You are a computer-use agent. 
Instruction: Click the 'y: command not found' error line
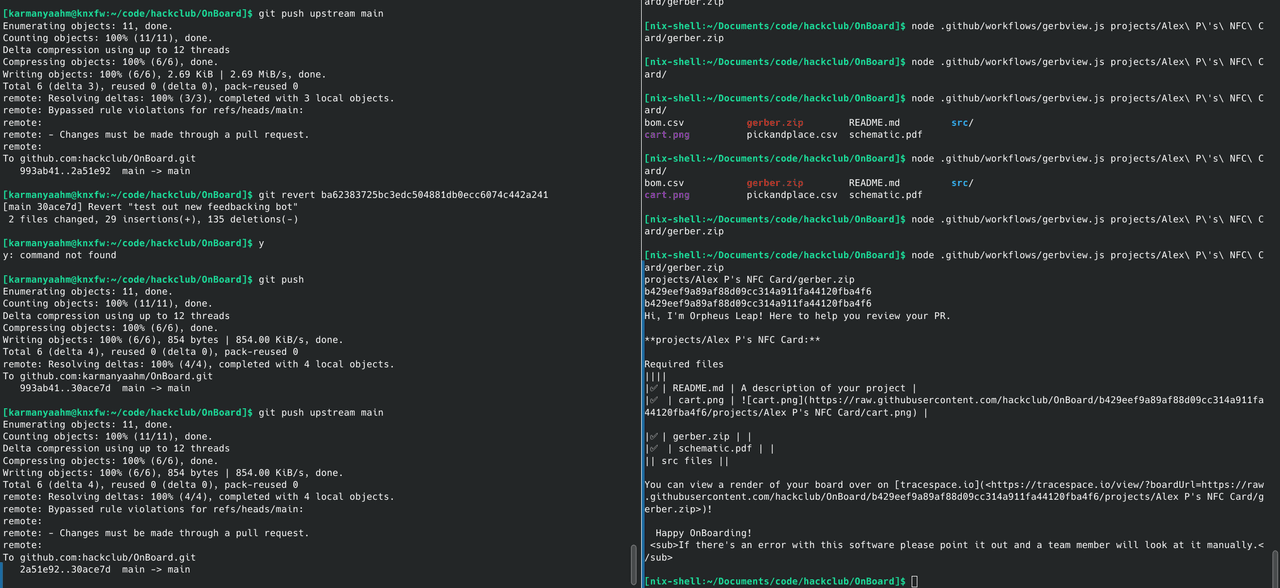(59, 255)
